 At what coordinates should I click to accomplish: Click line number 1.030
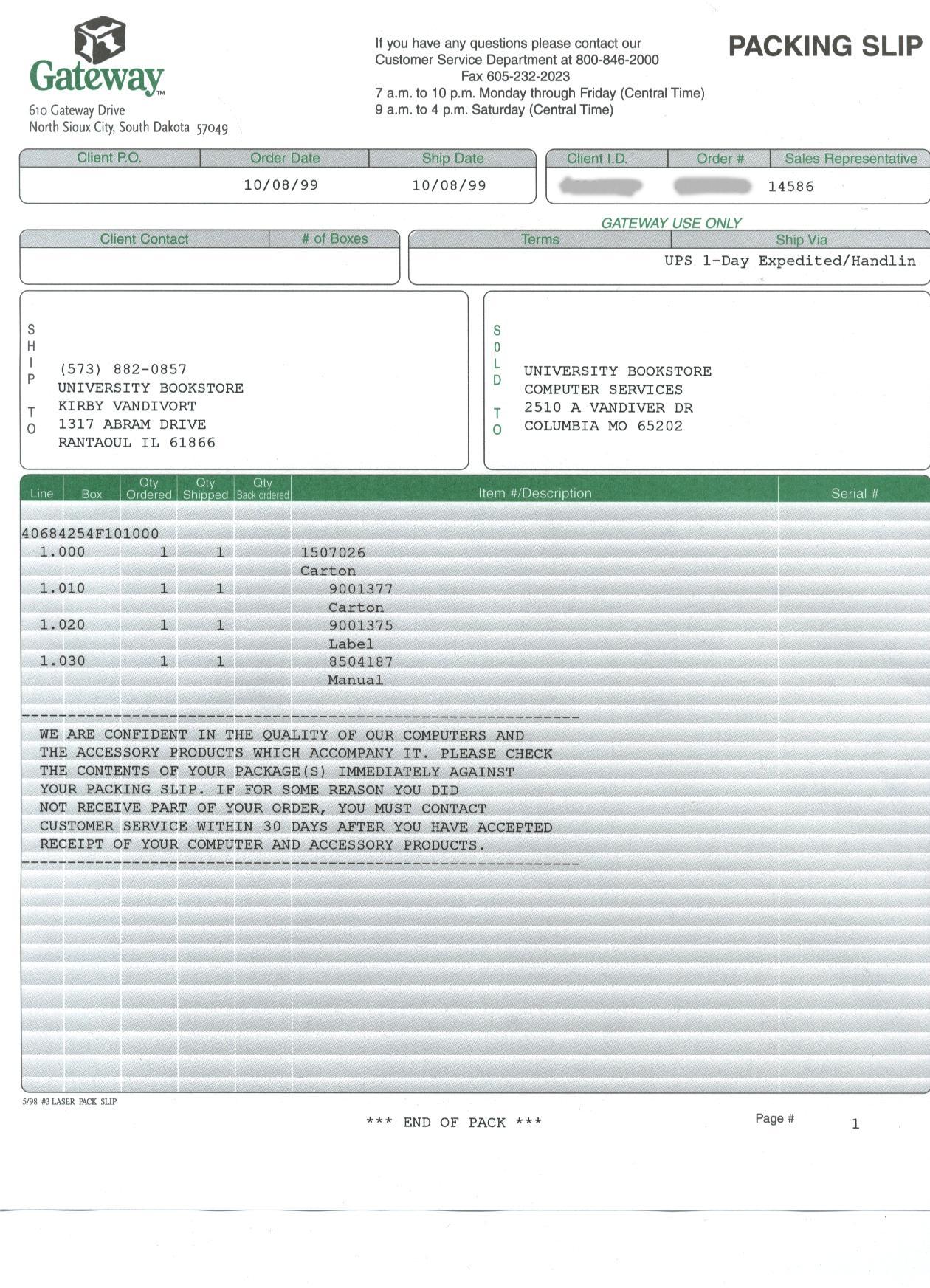[62, 661]
